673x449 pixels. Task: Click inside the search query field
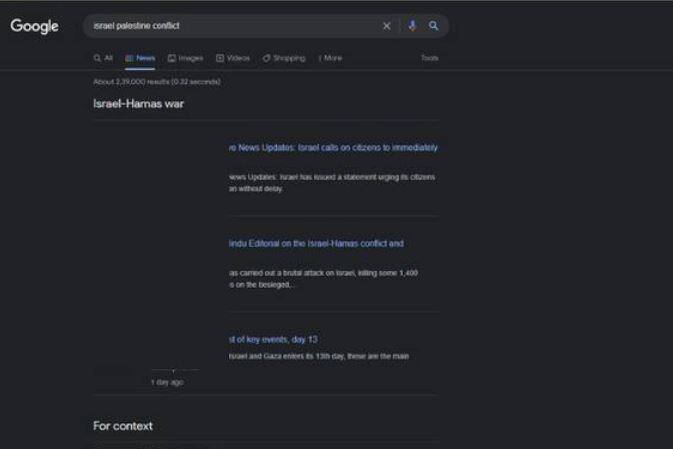pos(230,26)
